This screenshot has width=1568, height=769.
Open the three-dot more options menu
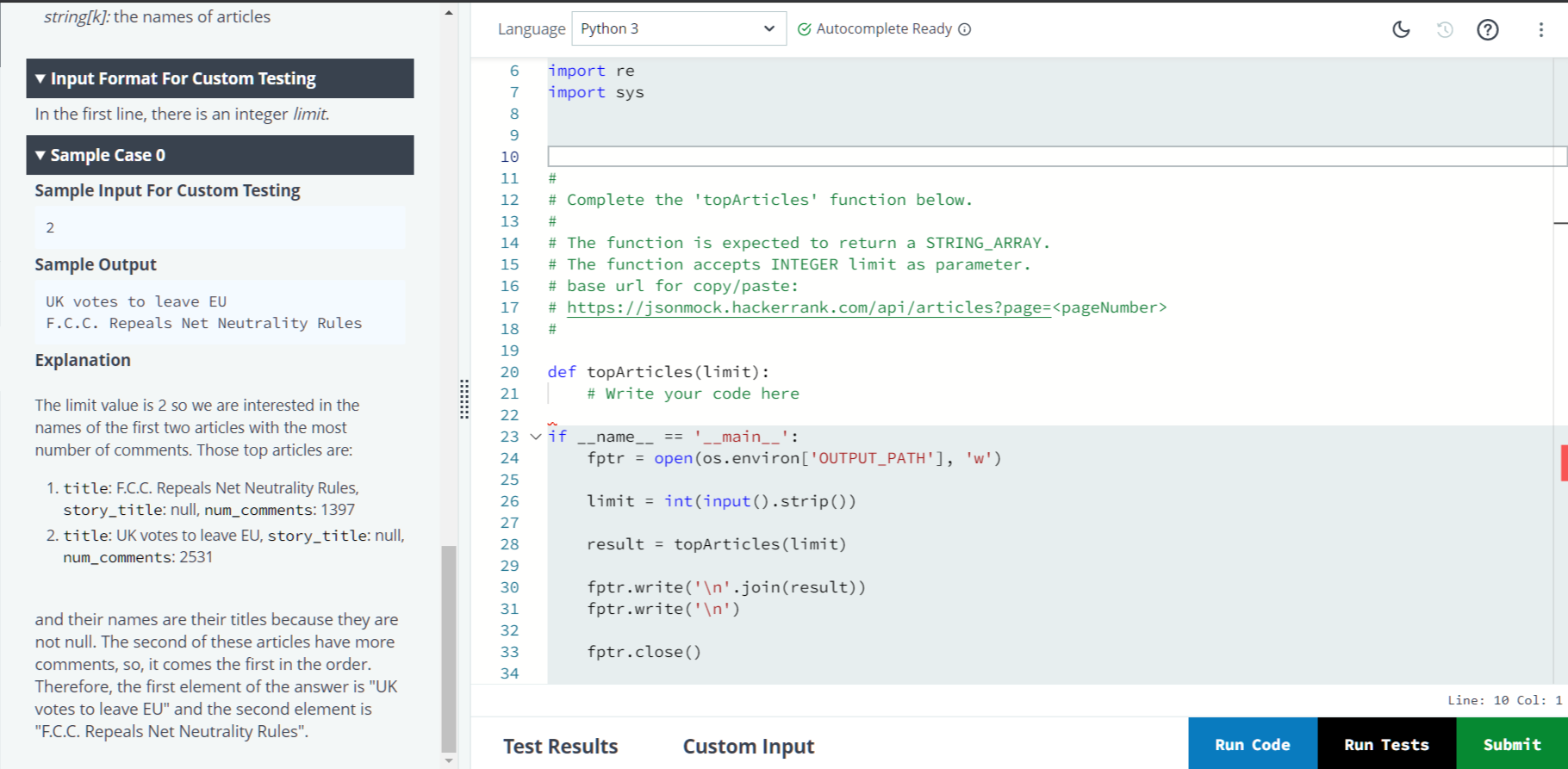pyautogui.click(x=1541, y=29)
